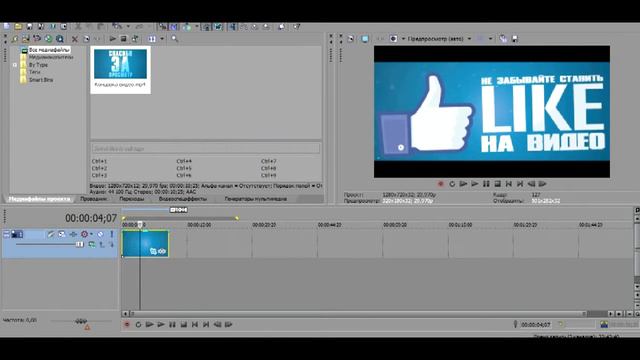The width and height of the screenshot is (640, 360).
Task: Expand the By Type folder
Action: [15, 65]
